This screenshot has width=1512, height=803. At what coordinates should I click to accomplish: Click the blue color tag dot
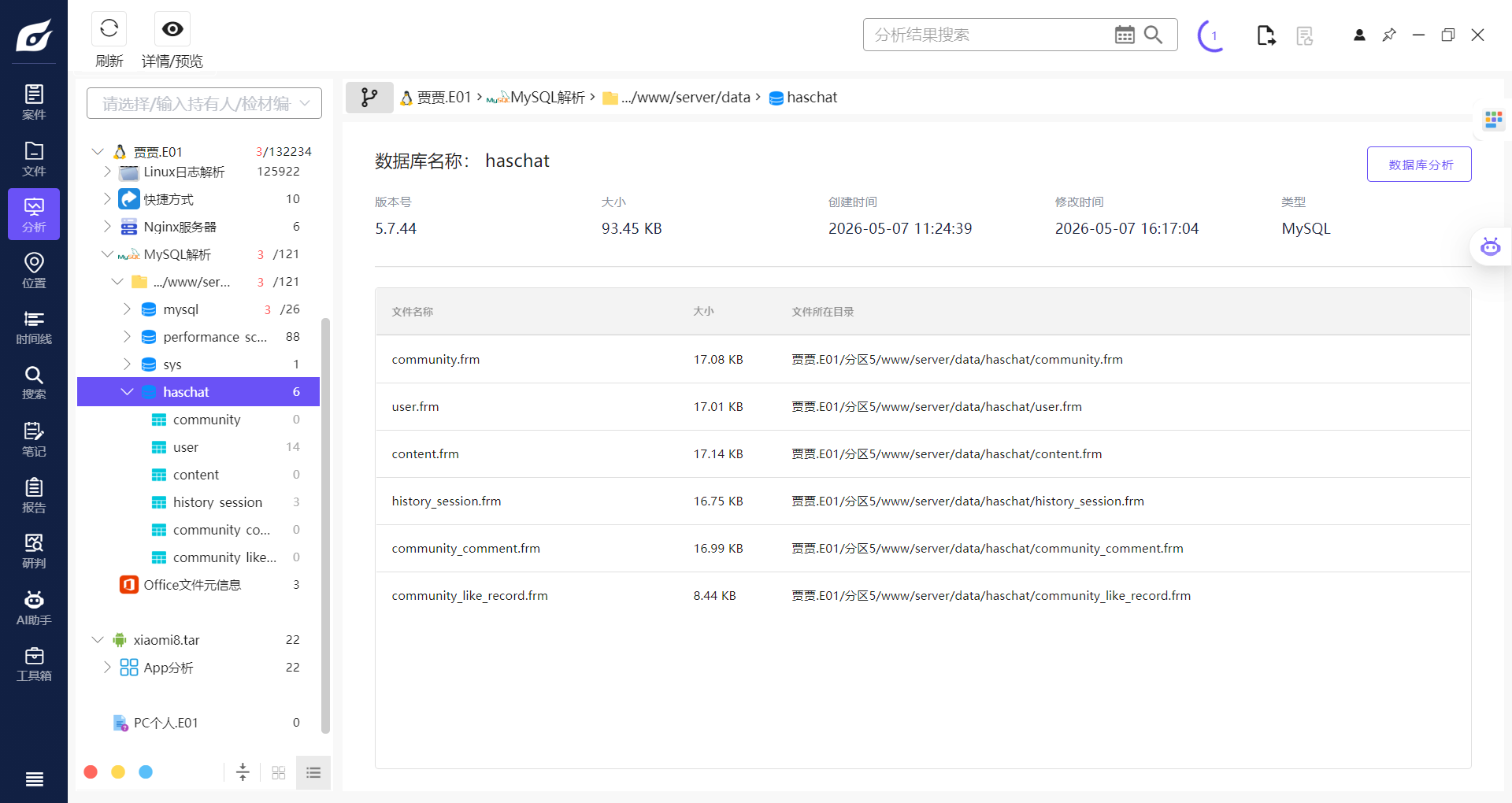click(146, 772)
